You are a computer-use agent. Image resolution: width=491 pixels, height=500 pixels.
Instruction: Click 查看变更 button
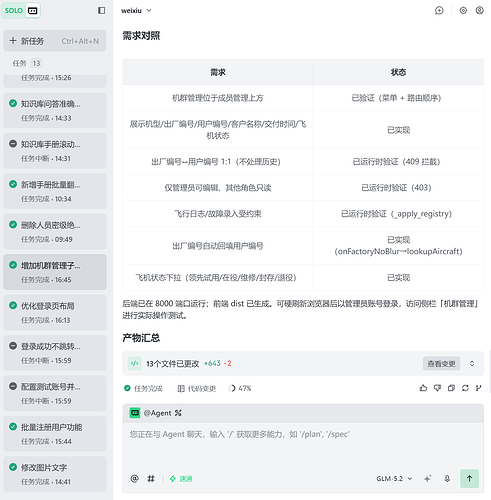(x=441, y=363)
